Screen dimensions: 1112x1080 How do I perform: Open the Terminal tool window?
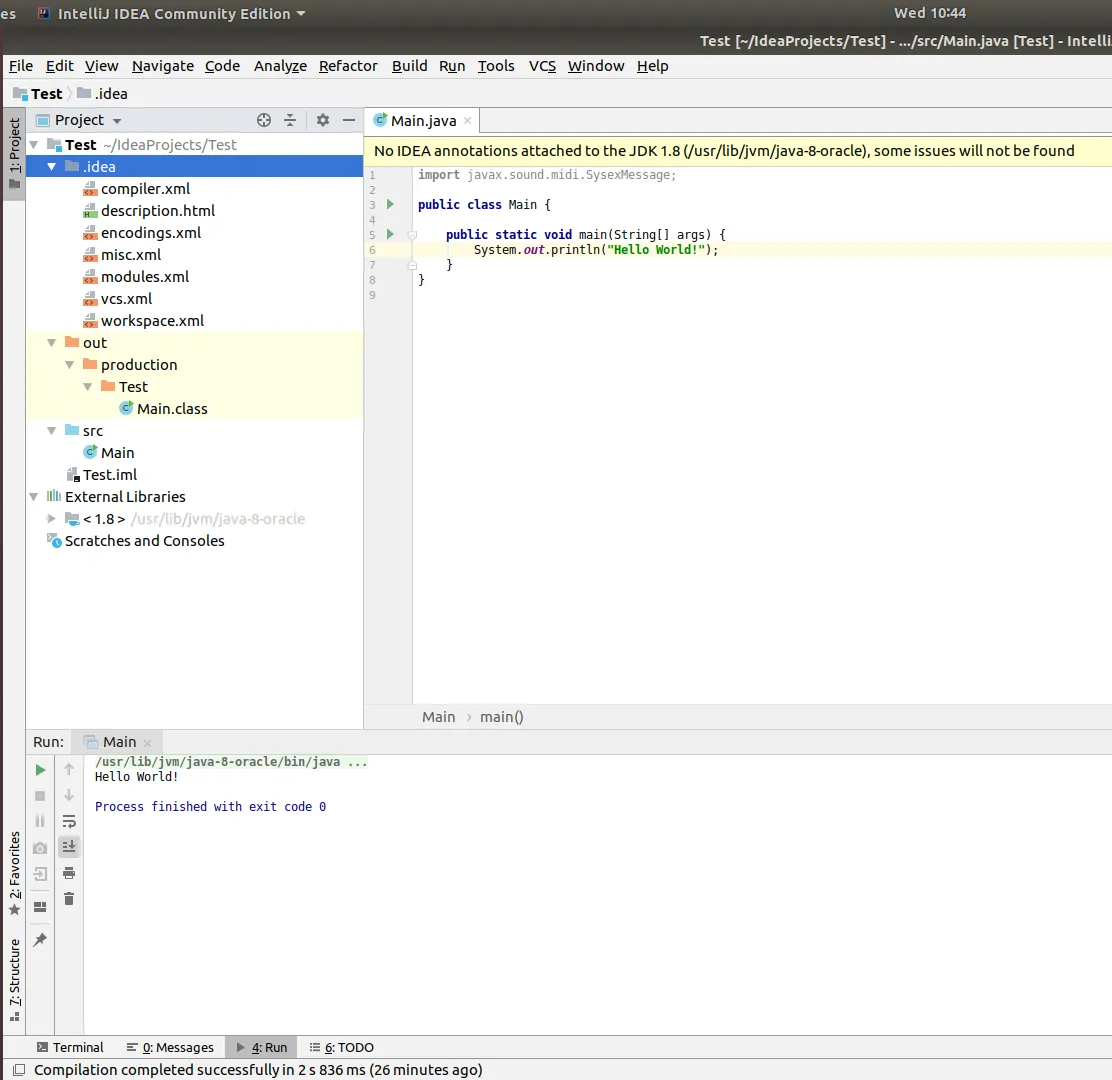(x=69, y=1047)
